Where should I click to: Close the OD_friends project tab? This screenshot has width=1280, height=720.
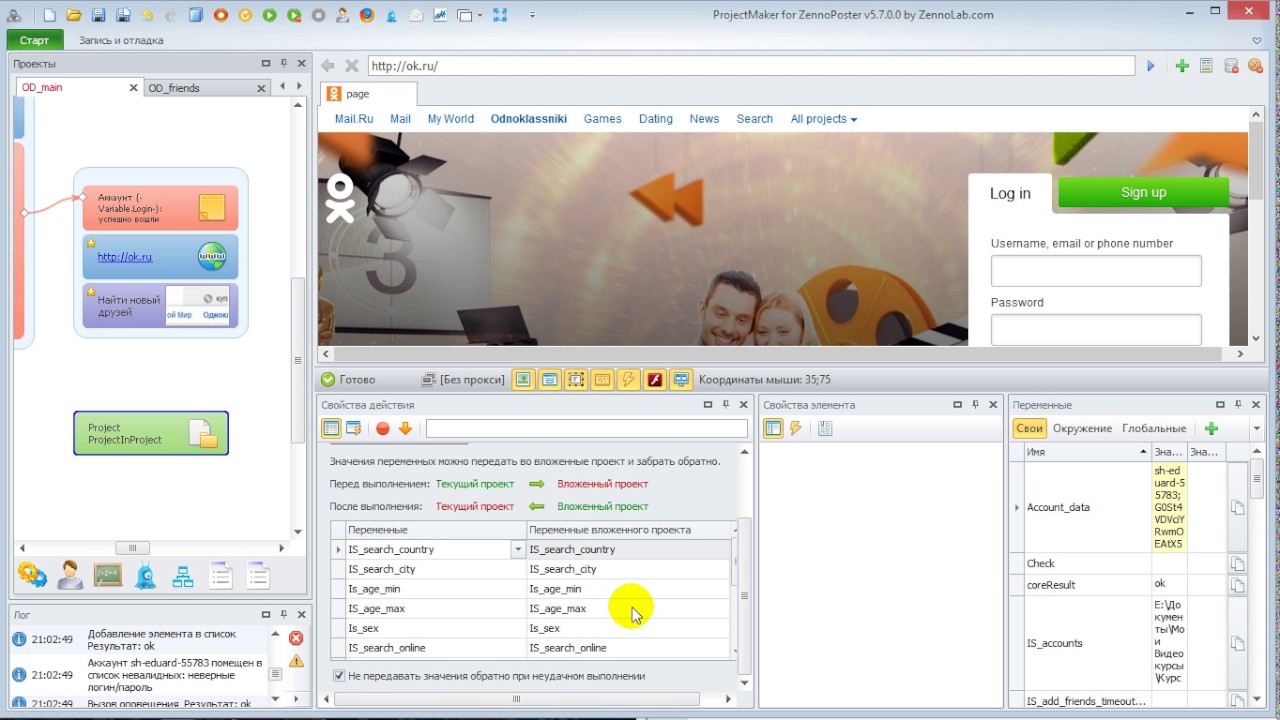tap(261, 88)
